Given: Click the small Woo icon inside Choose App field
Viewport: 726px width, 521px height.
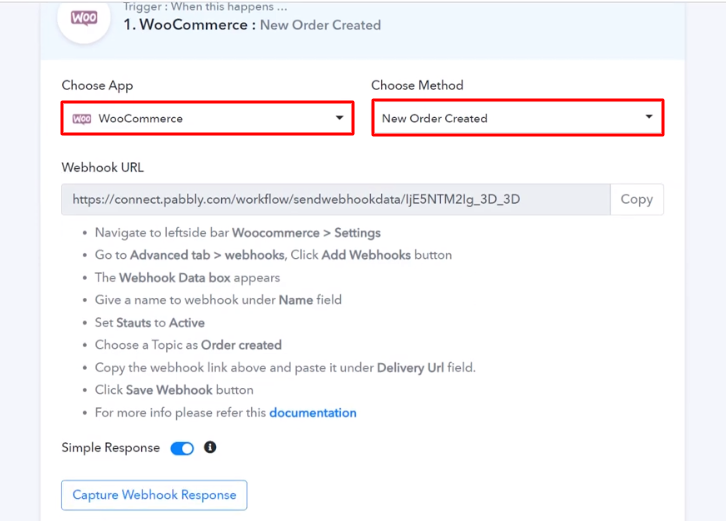Looking at the screenshot, I should coord(82,119).
